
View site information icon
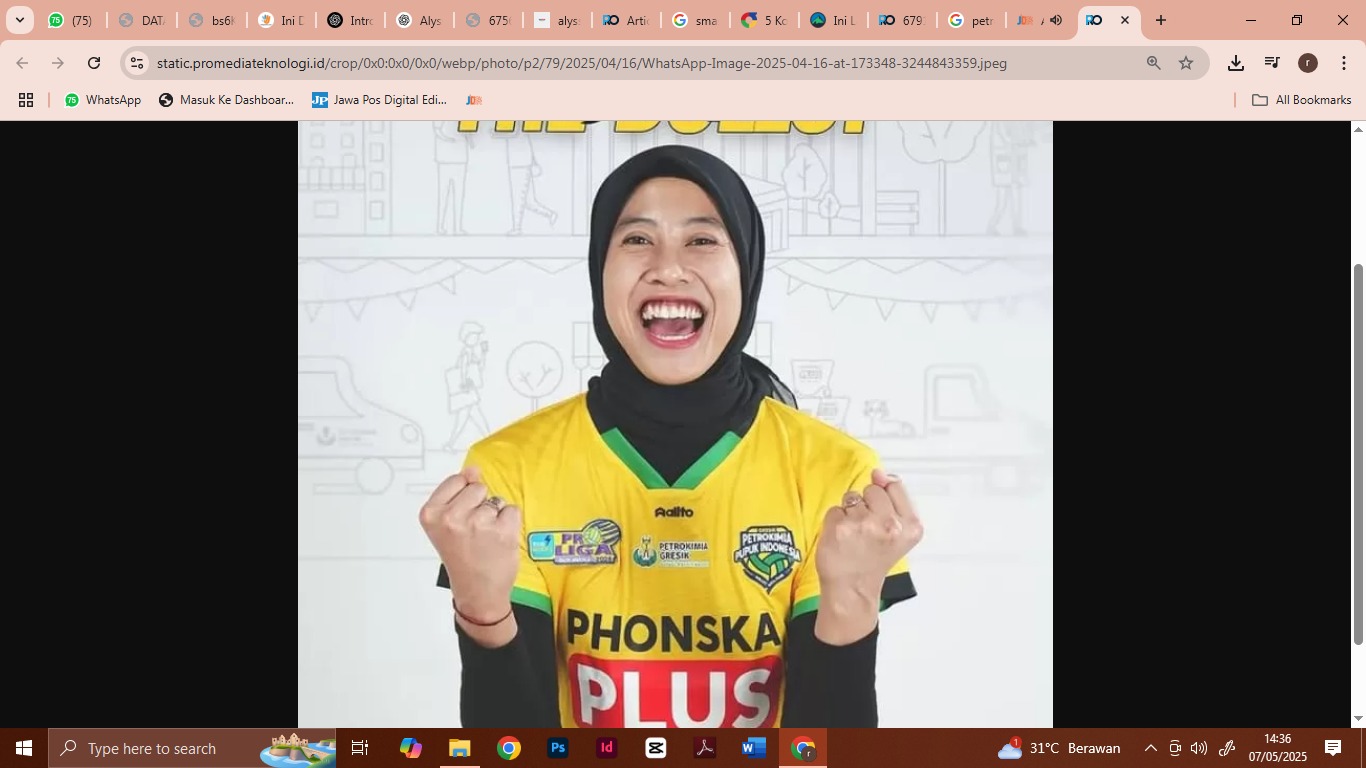pyautogui.click(x=137, y=63)
